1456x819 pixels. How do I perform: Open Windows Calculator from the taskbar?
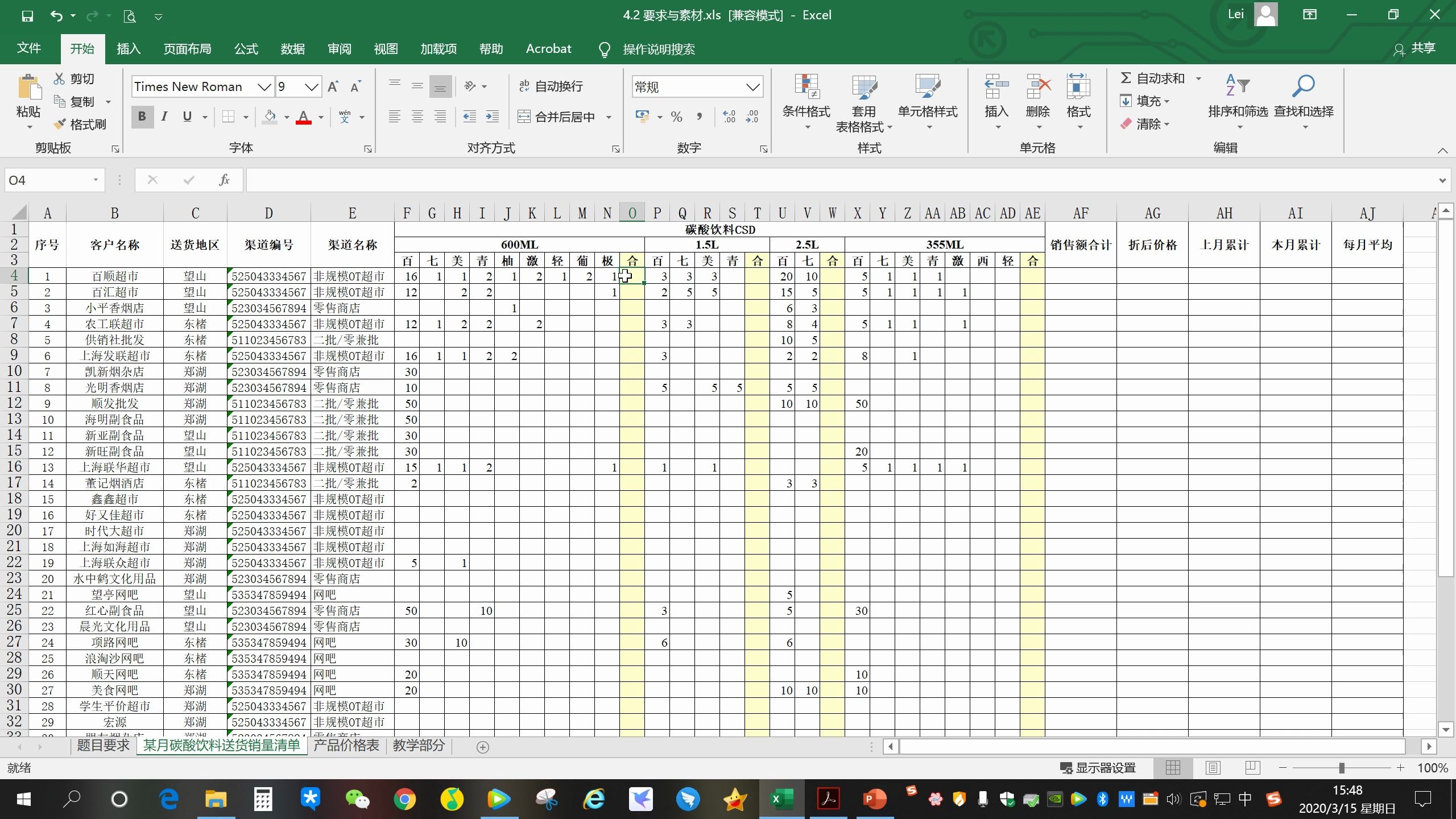[x=263, y=799]
